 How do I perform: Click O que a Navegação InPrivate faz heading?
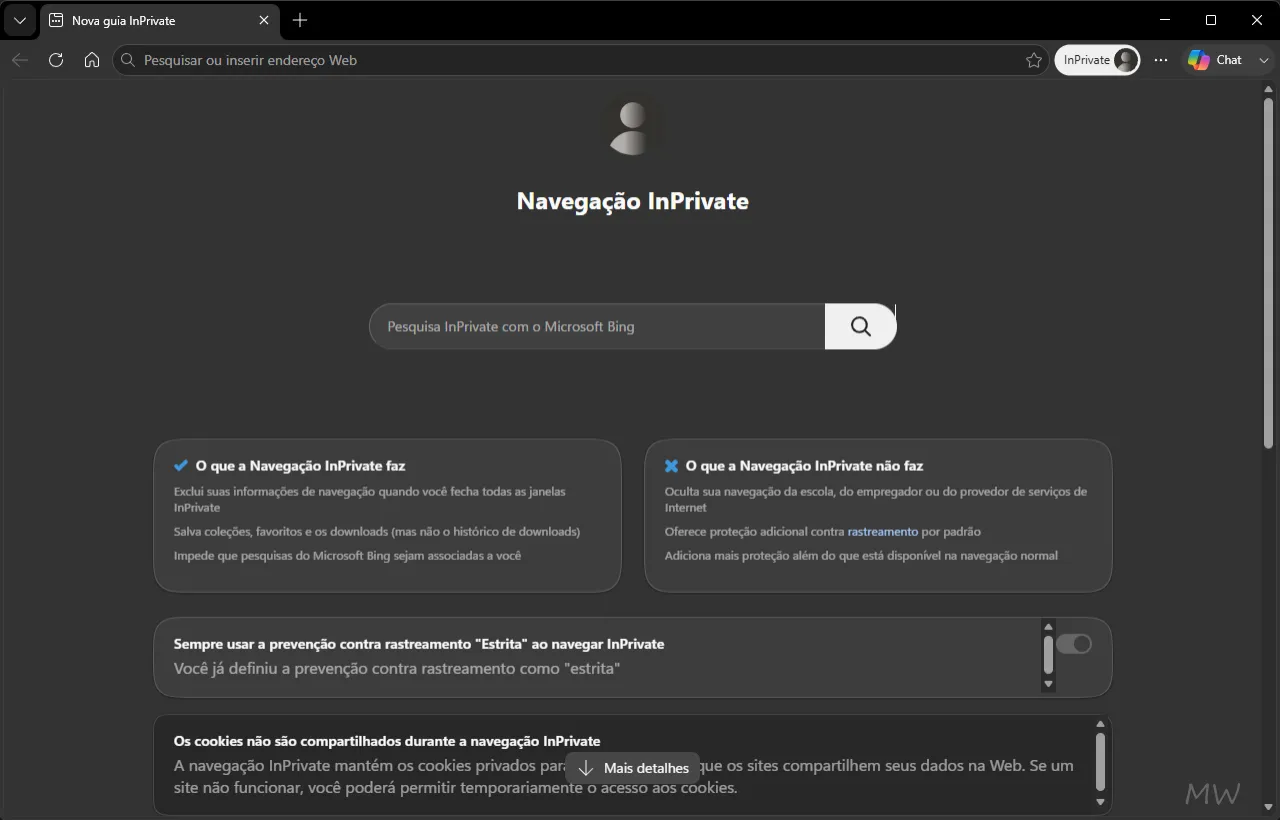click(x=300, y=466)
